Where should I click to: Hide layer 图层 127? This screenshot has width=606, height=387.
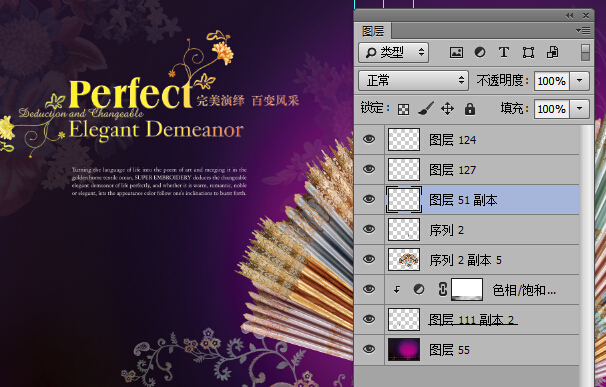[369, 169]
